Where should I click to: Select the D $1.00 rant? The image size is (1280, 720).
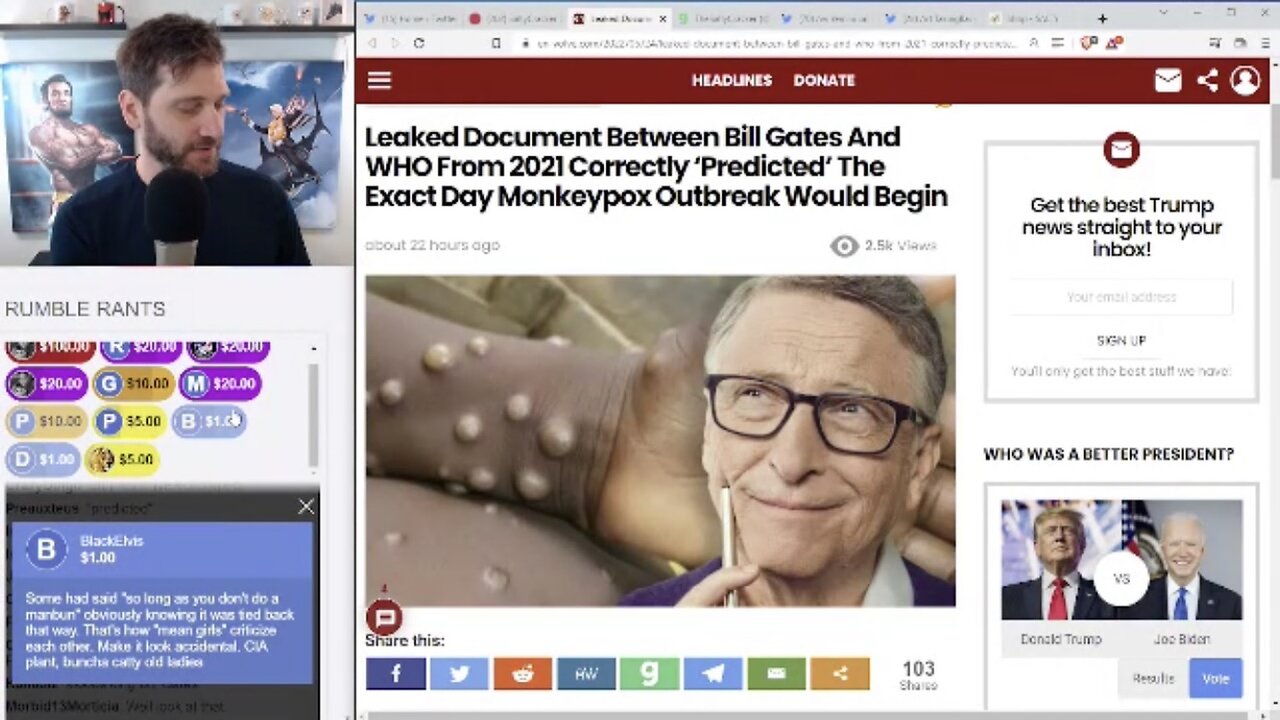[43, 459]
